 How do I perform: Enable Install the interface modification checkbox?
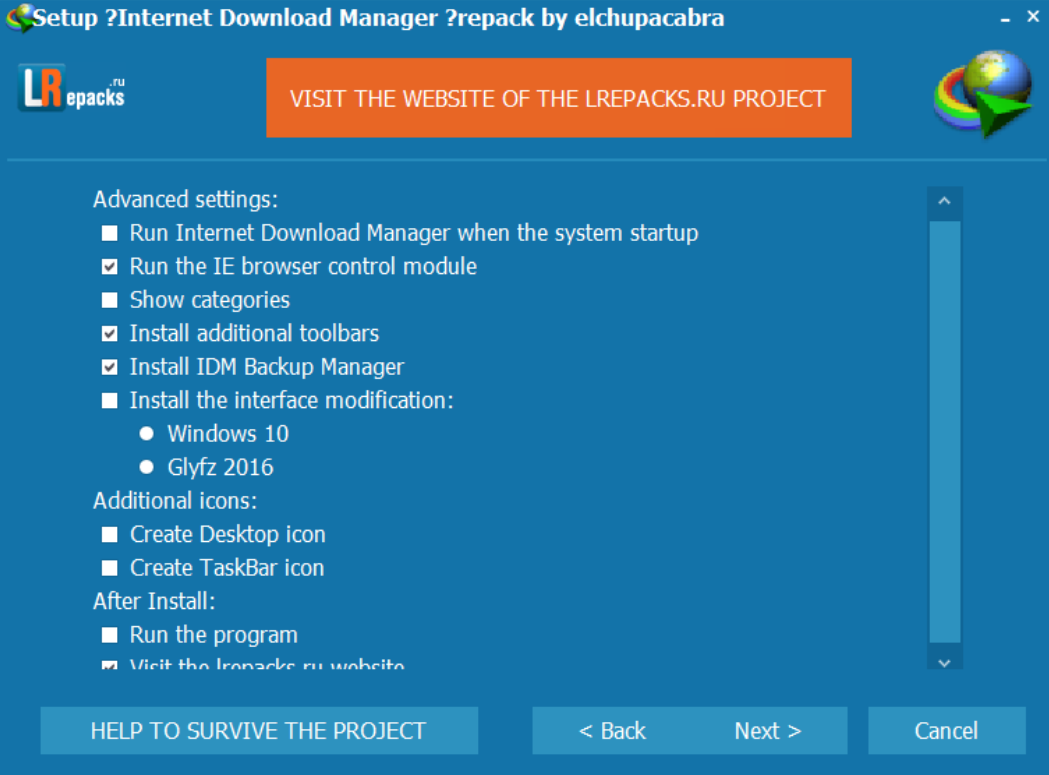(x=110, y=400)
